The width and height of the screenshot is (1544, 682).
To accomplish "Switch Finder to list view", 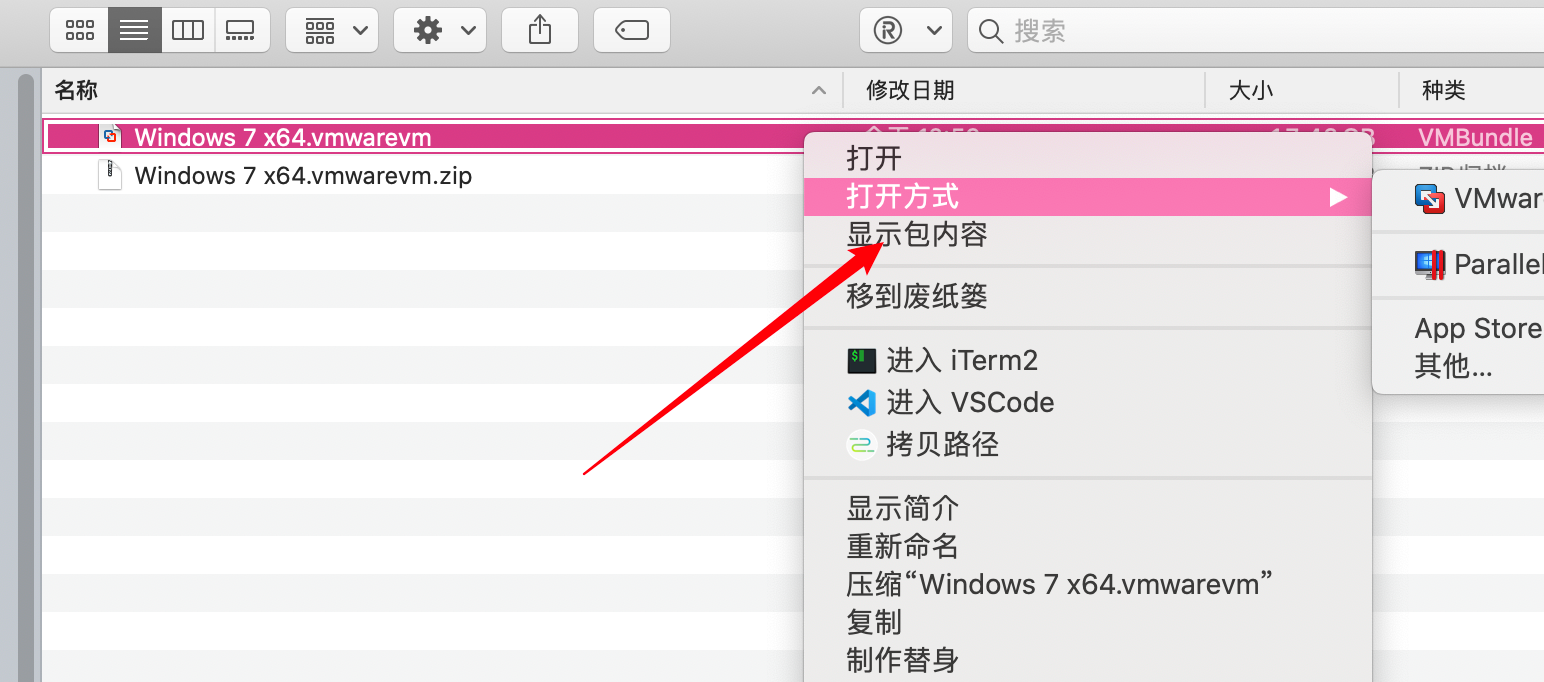I will 134,30.
